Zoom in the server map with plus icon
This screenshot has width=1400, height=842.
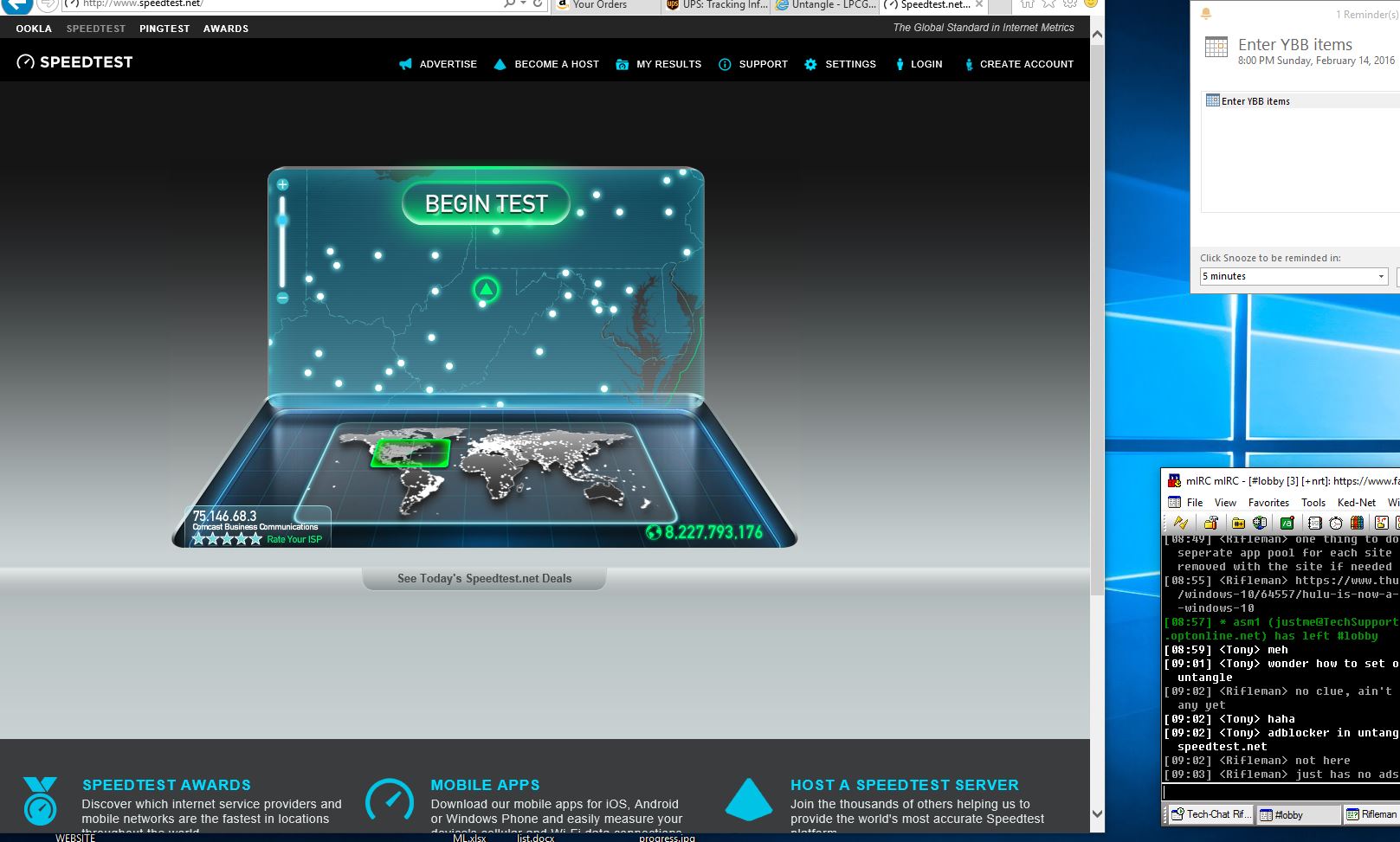pyautogui.click(x=282, y=184)
